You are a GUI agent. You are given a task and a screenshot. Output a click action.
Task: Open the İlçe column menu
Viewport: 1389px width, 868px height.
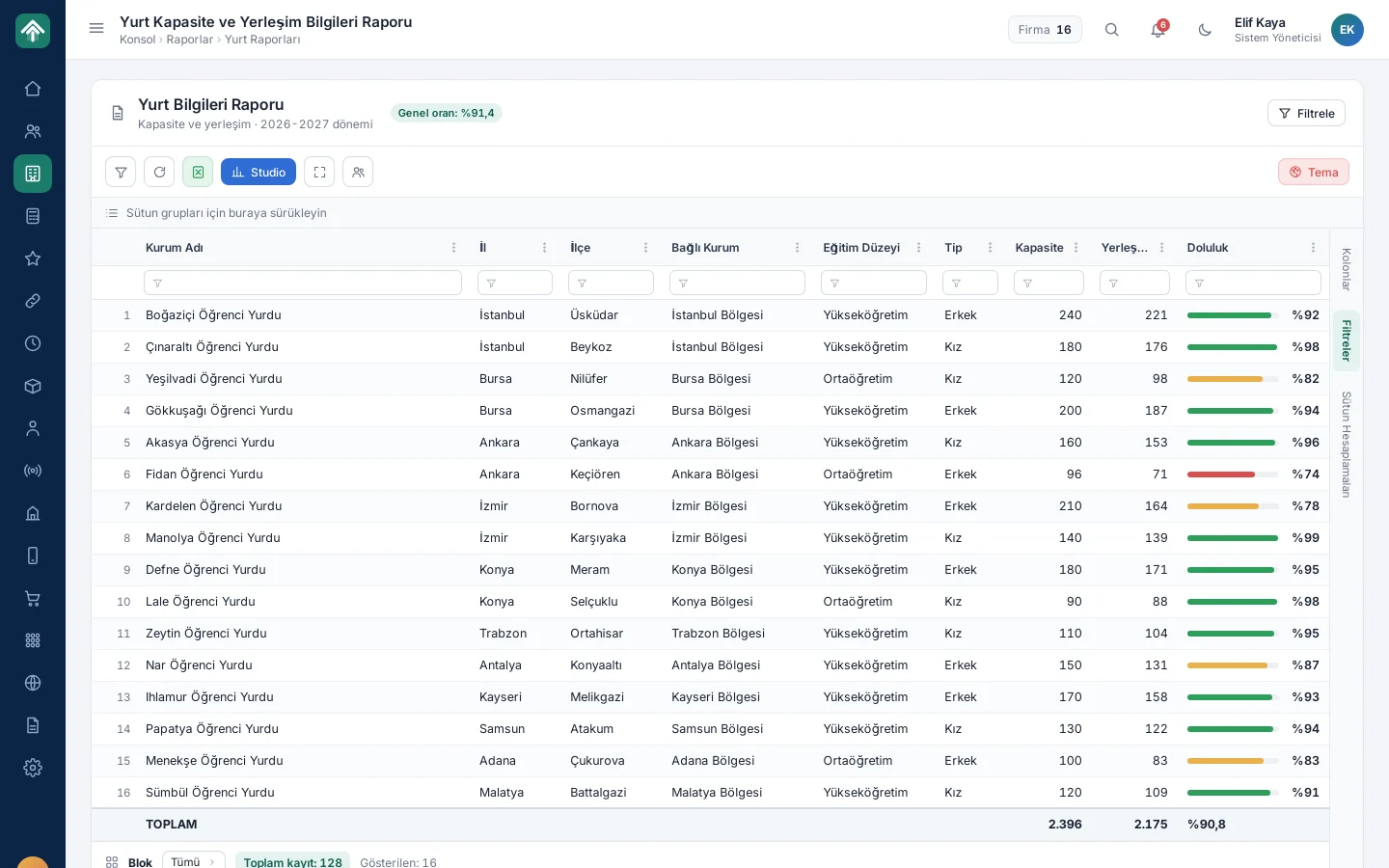point(646,248)
